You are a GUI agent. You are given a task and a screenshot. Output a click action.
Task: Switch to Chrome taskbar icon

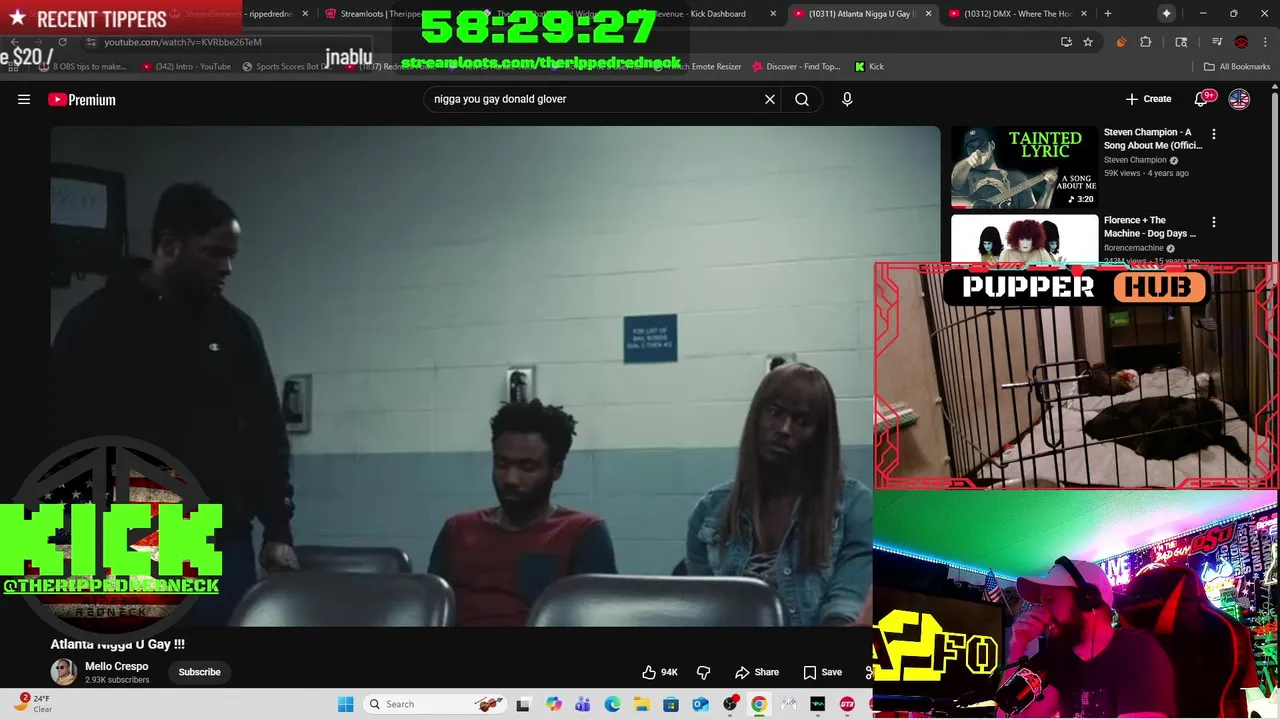tap(759, 704)
